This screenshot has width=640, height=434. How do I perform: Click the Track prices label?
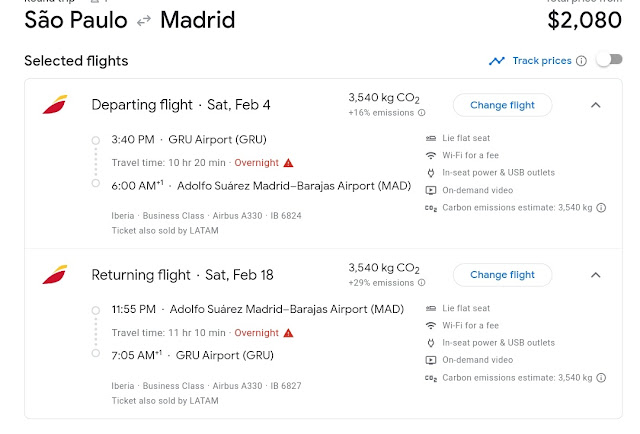click(x=541, y=61)
